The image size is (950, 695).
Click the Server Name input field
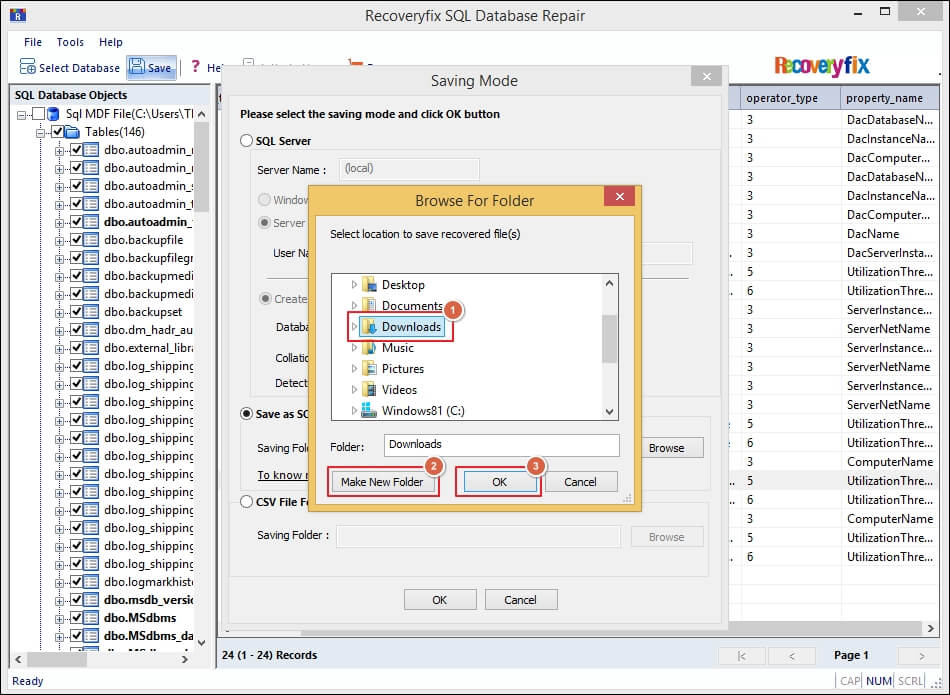click(x=409, y=169)
